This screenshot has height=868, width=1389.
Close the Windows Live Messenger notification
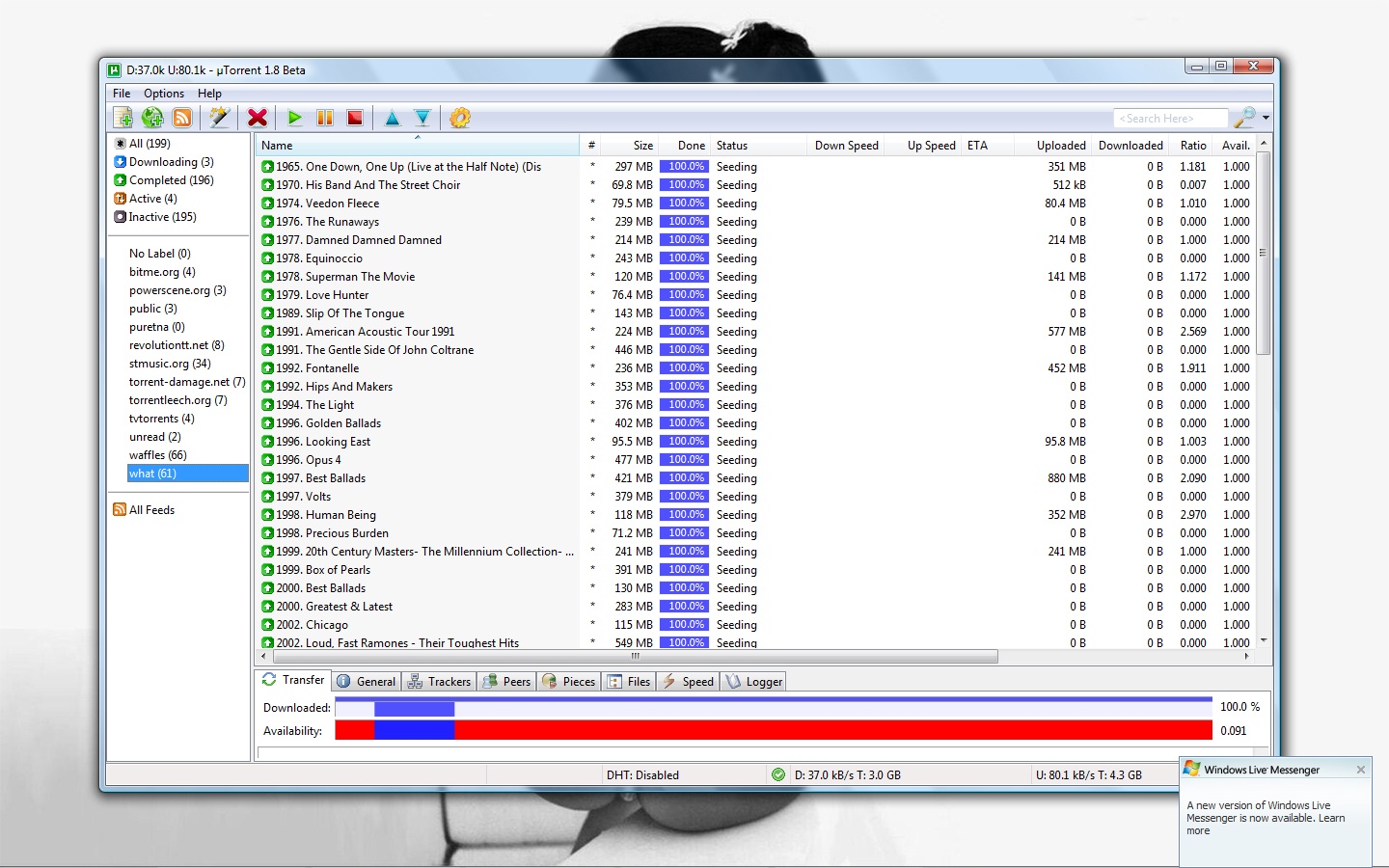[x=1361, y=770]
